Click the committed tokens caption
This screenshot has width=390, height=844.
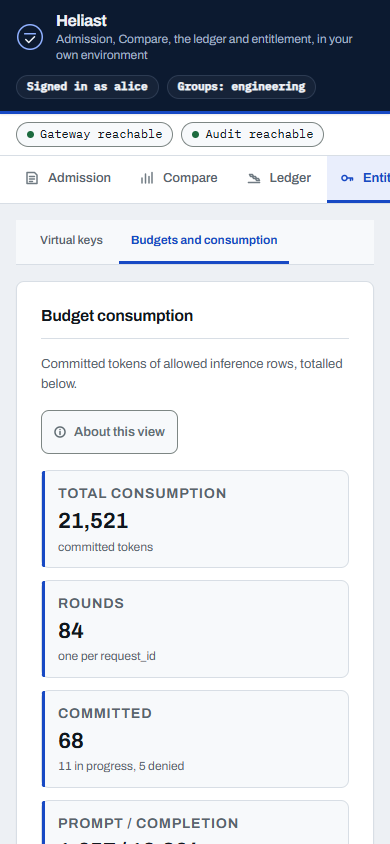coord(105,547)
